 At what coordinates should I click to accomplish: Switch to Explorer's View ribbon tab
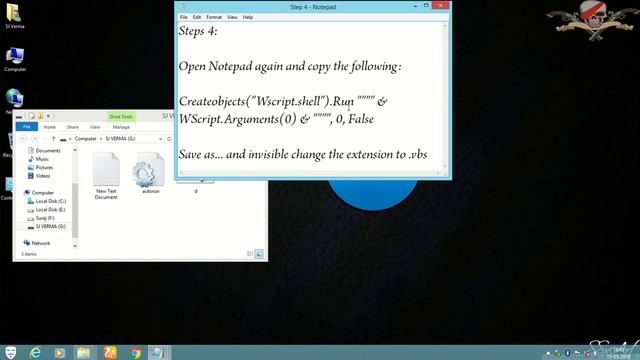95,127
